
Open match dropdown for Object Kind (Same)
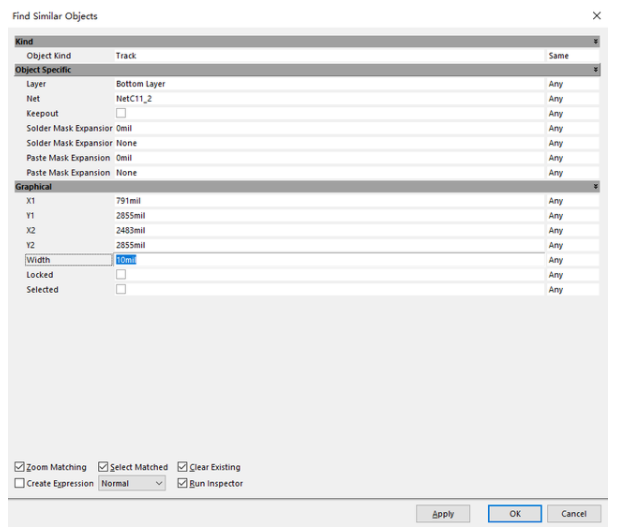click(x=573, y=56)
